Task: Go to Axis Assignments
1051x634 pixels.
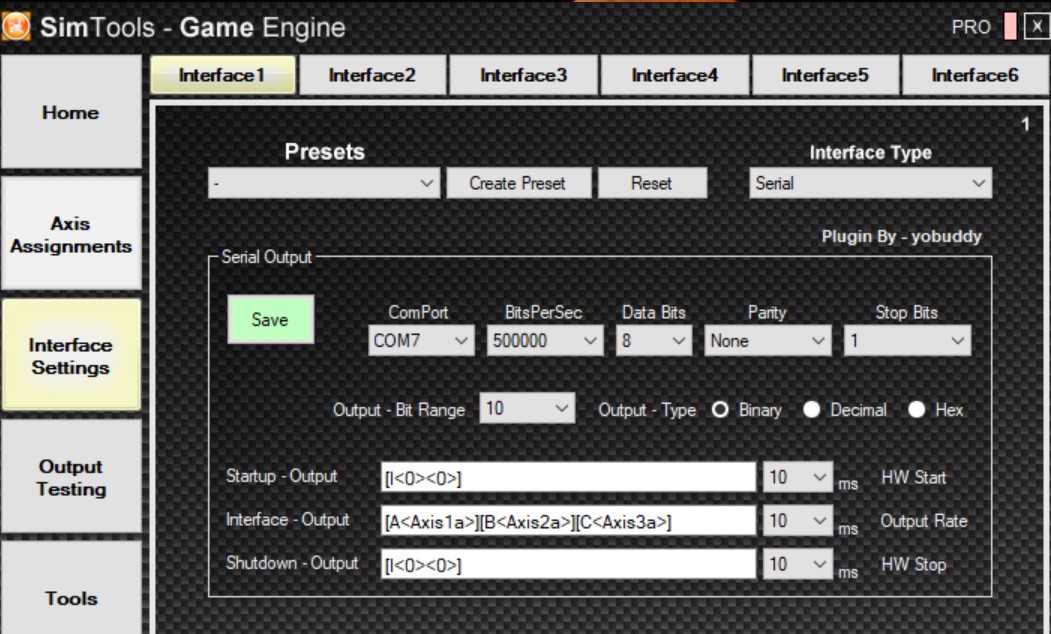Action: point(70,235)
